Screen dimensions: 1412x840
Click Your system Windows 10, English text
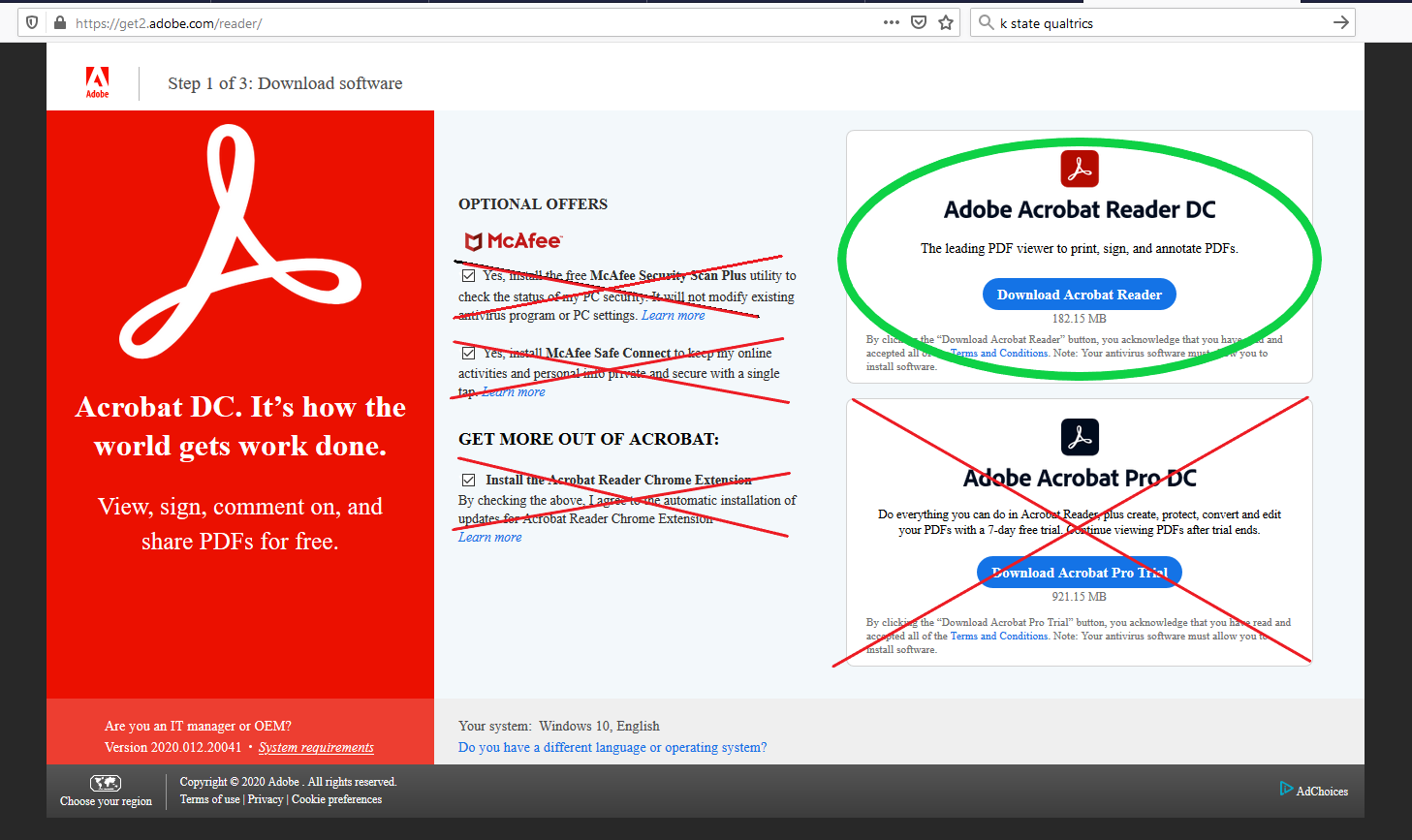(x=559, y=727)
